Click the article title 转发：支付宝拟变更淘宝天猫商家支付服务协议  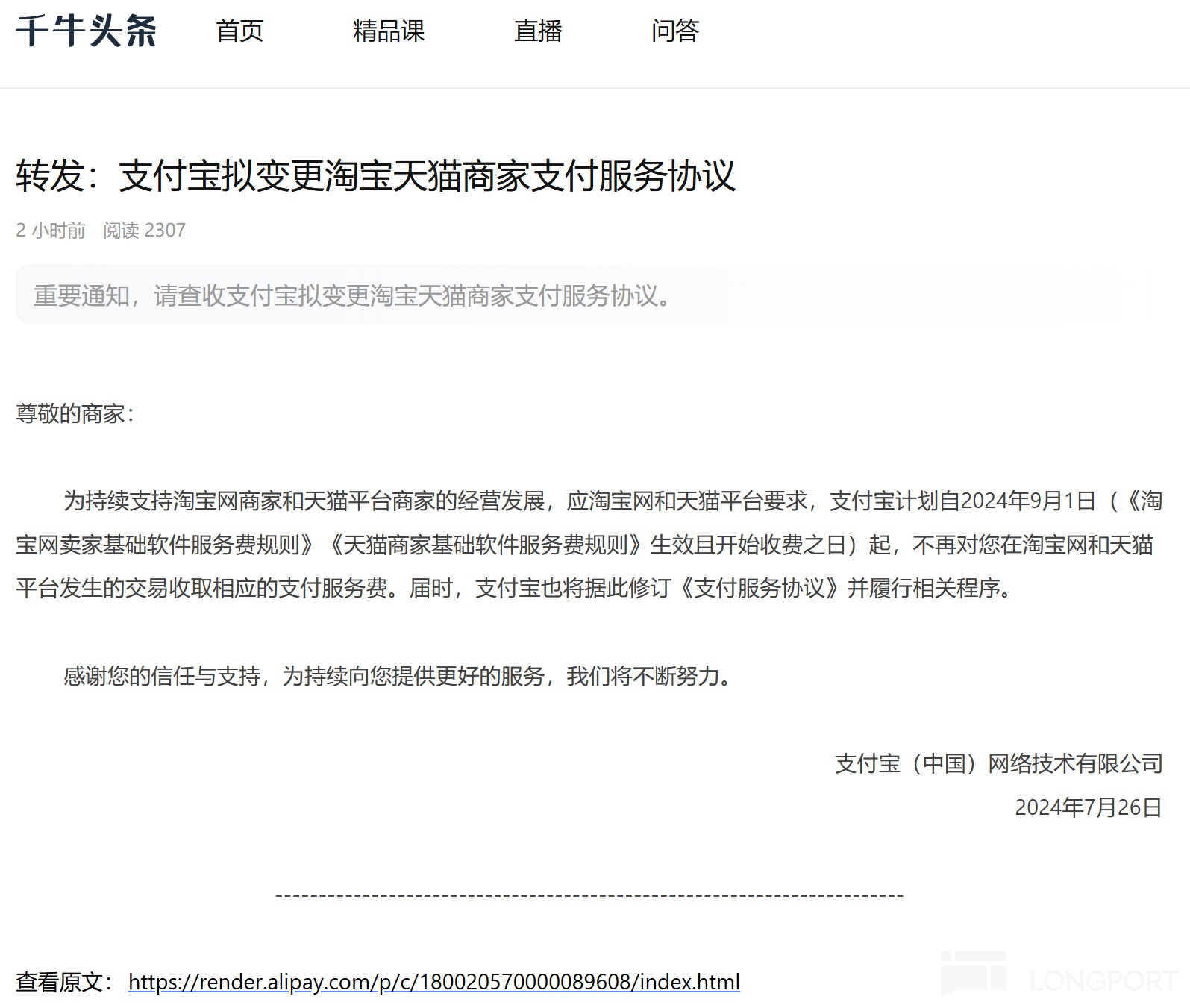(375, 176)
